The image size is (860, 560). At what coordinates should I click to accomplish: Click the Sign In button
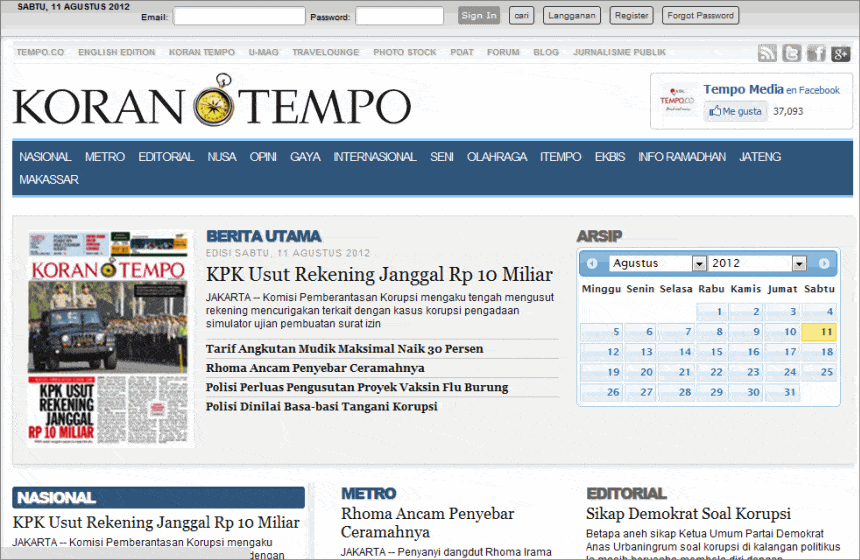coord(479,15)
